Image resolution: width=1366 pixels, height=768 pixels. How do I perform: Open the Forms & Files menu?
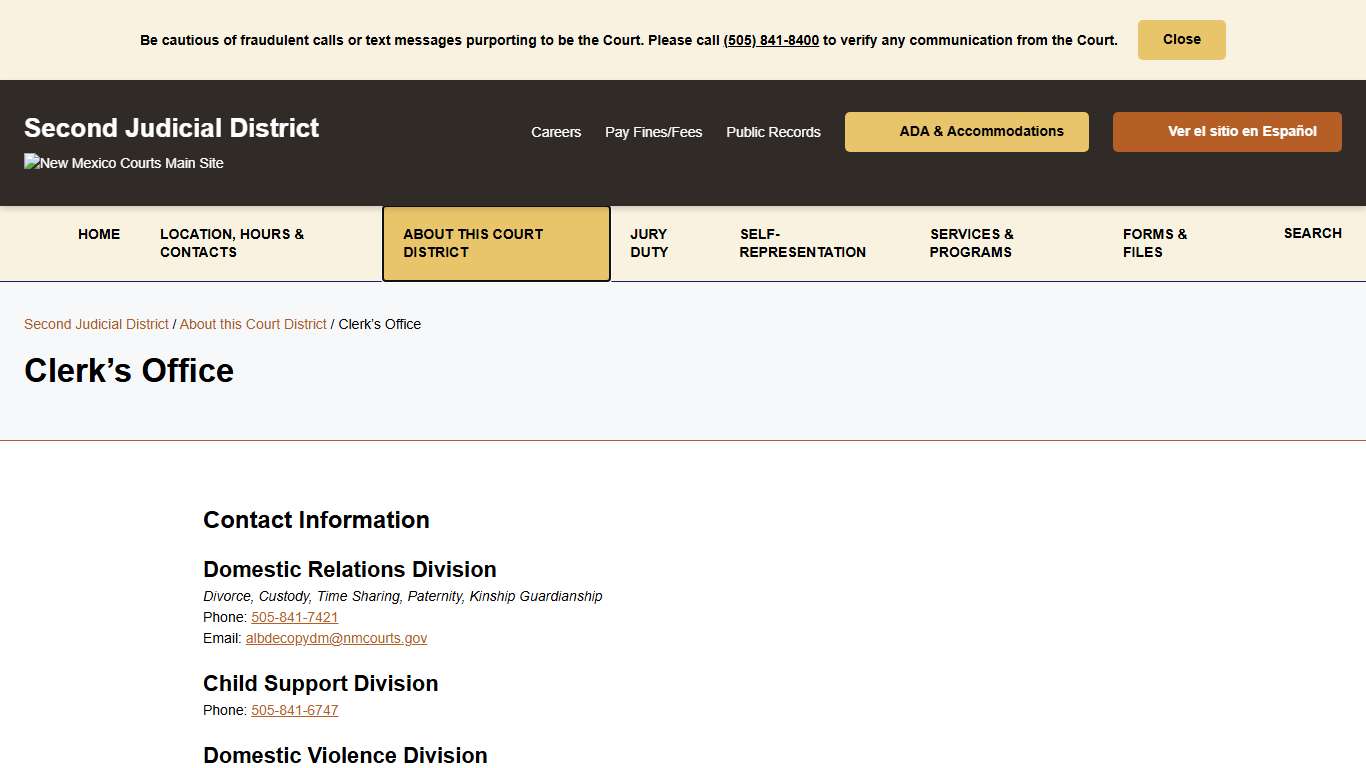tap(1154, 243)
